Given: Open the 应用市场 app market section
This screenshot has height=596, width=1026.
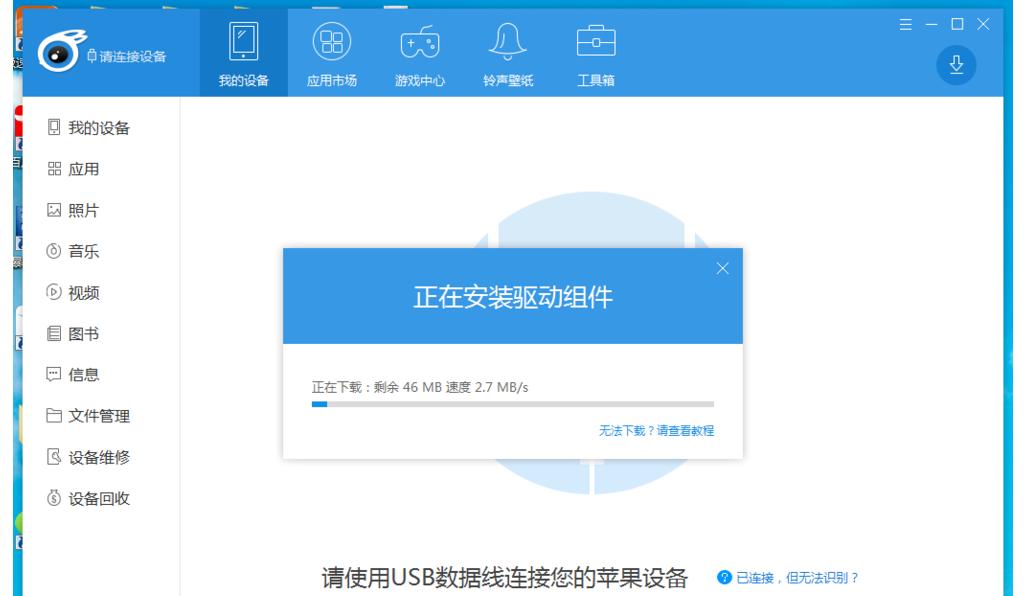Looking at the screenshot, I should coord(331,52).
